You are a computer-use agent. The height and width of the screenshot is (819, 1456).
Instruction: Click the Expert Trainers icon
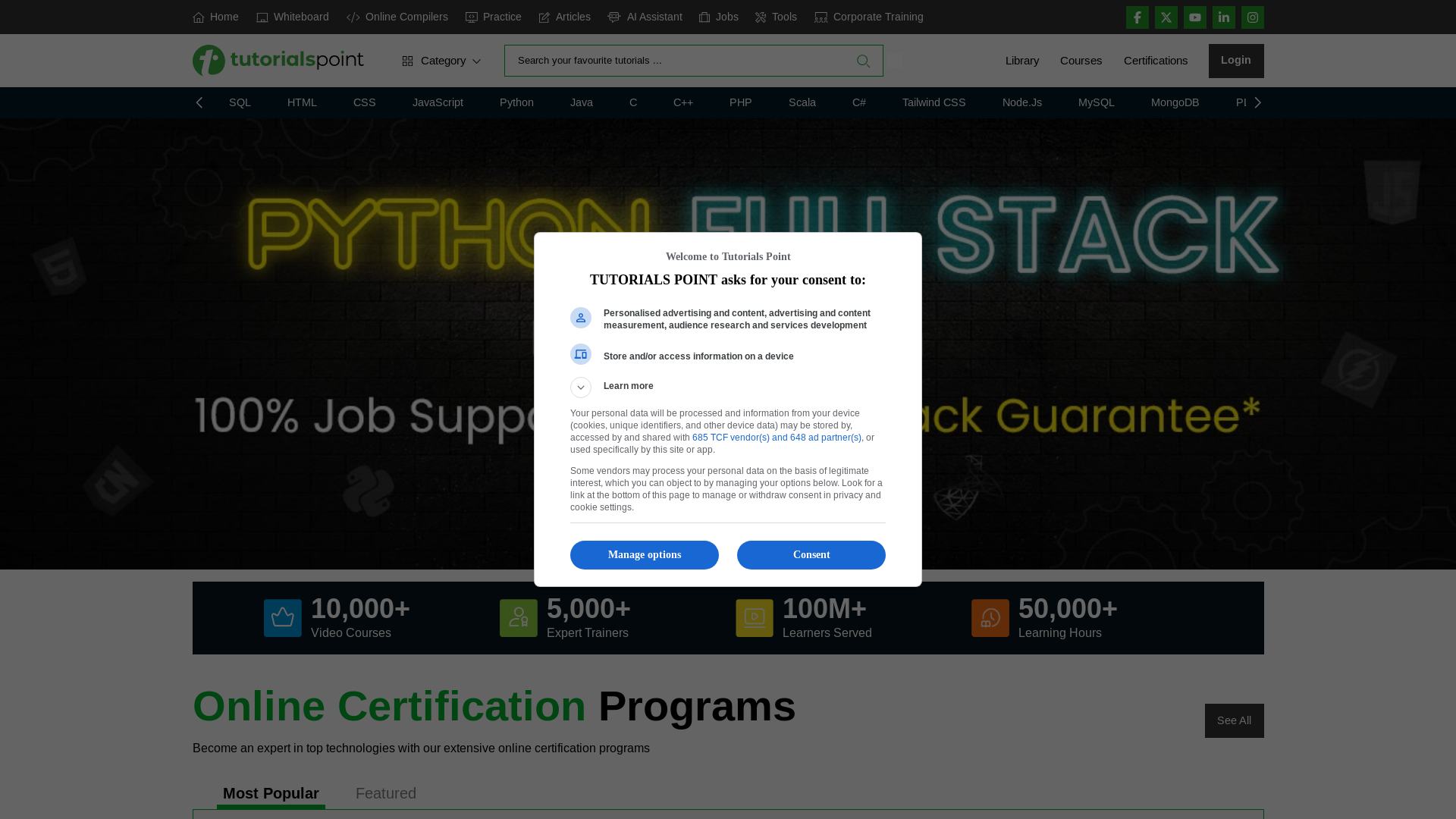[519, 618]
